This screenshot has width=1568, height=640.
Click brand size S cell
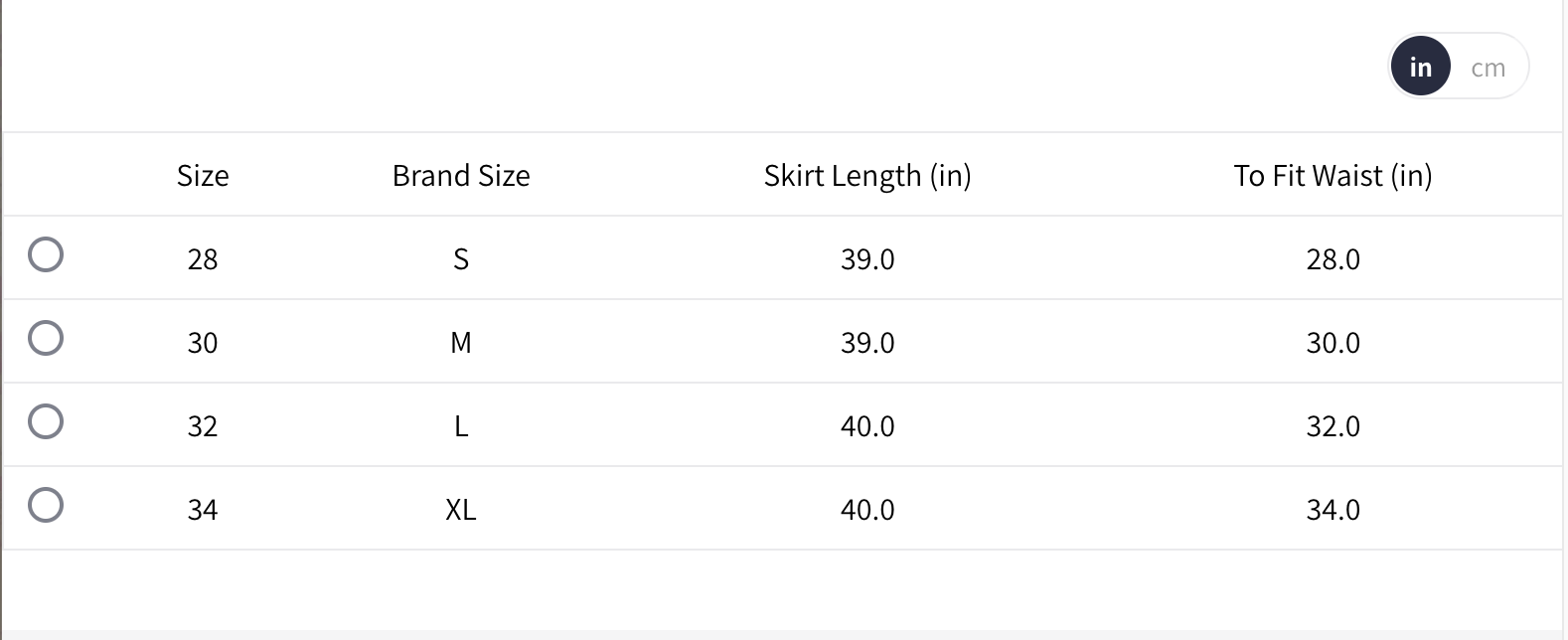pyautogui.click(x=461, y=259)
